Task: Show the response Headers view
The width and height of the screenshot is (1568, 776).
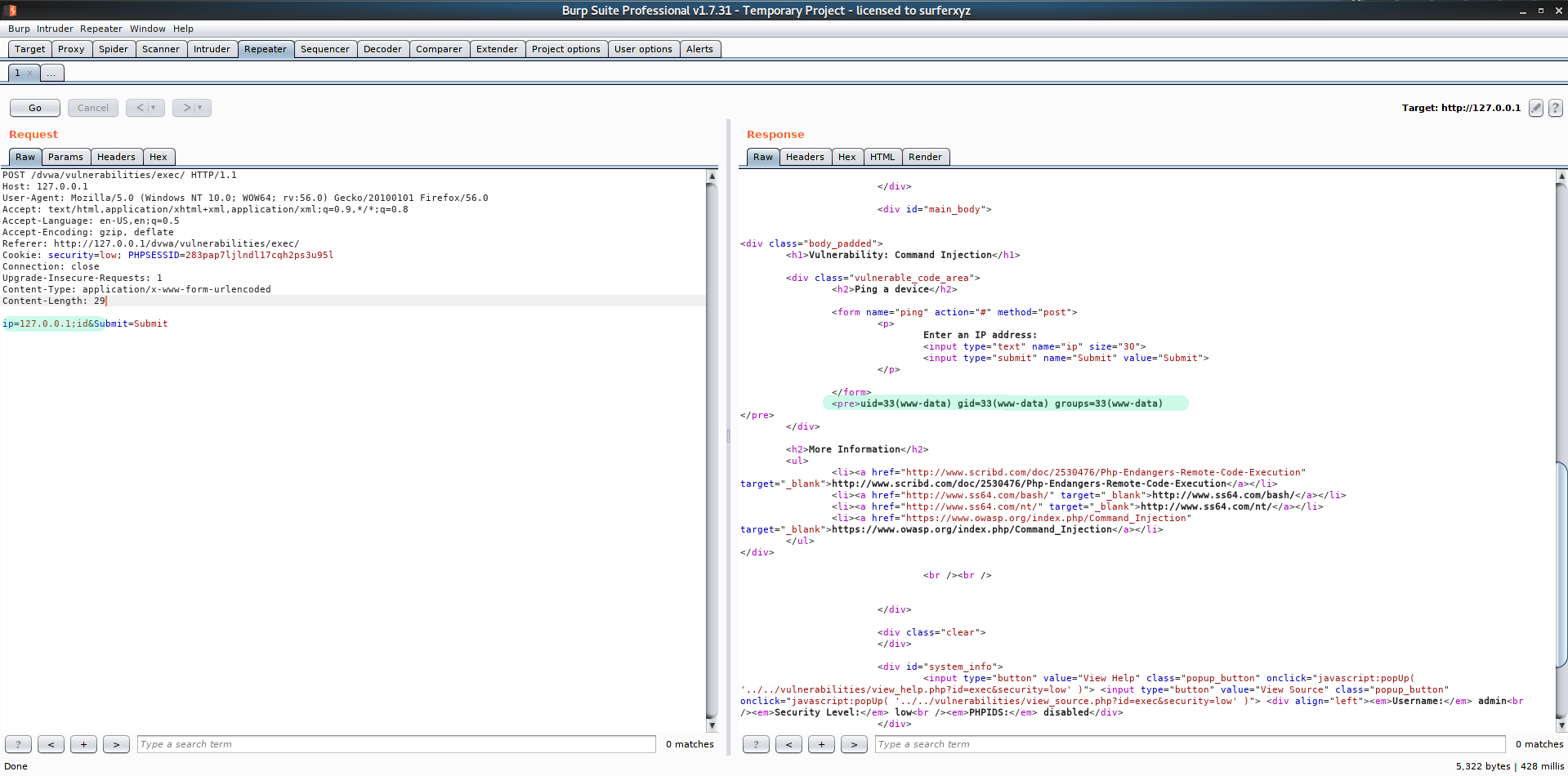Action: [x=806, y=157]
